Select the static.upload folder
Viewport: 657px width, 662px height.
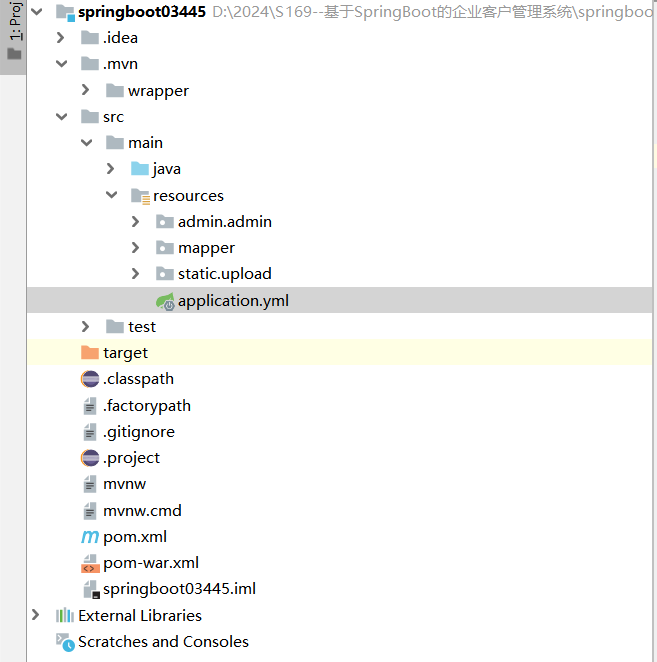coord(224,274)
